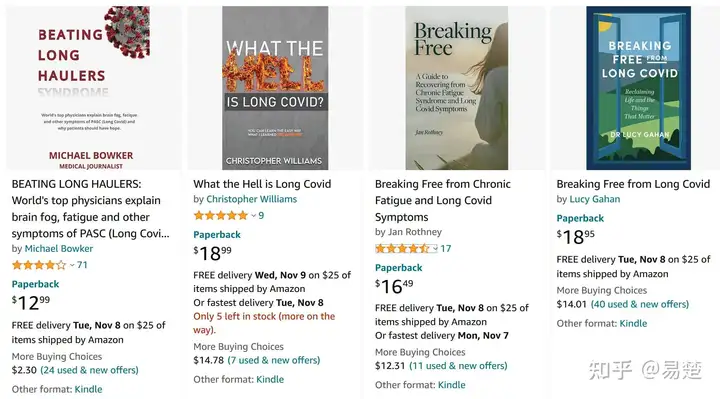This screenshot has width=720, height=399.
Task: Open the Beating Long Haulers book cover
Action: 94,88
